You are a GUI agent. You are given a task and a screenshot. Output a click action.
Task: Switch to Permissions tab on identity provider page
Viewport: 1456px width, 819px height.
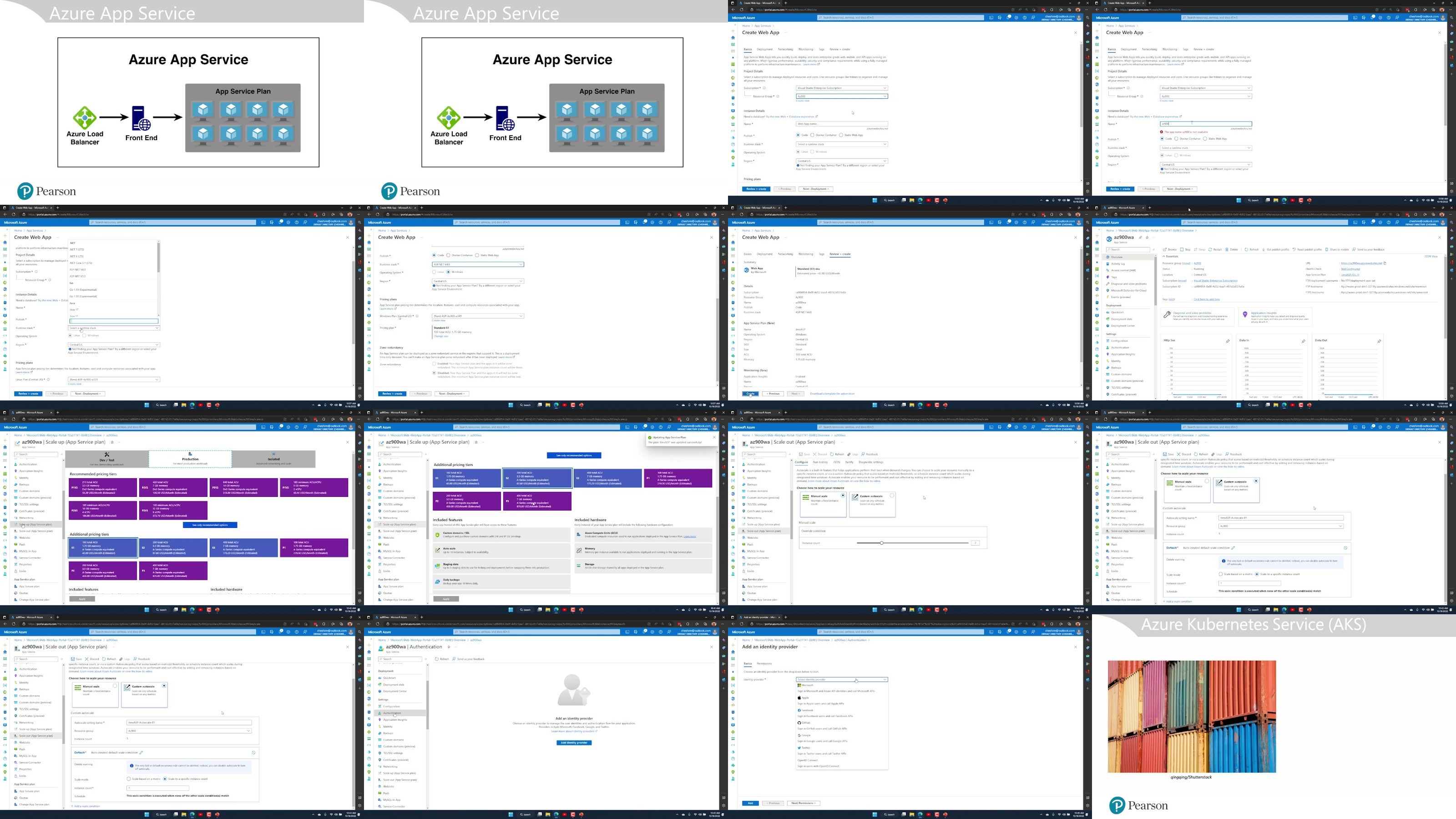pos(765,663)
